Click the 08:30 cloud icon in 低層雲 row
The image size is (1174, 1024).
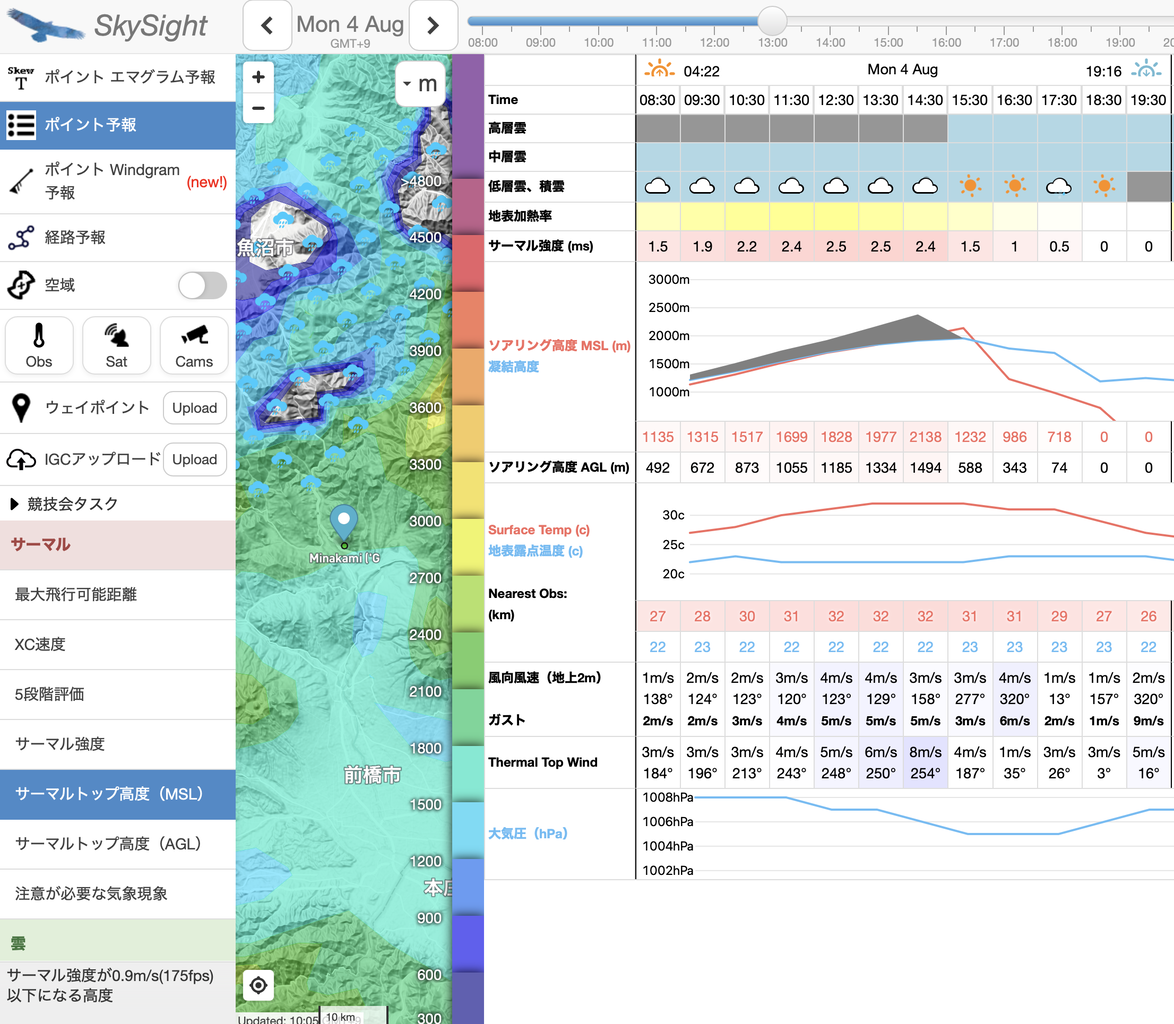[657, 186]
